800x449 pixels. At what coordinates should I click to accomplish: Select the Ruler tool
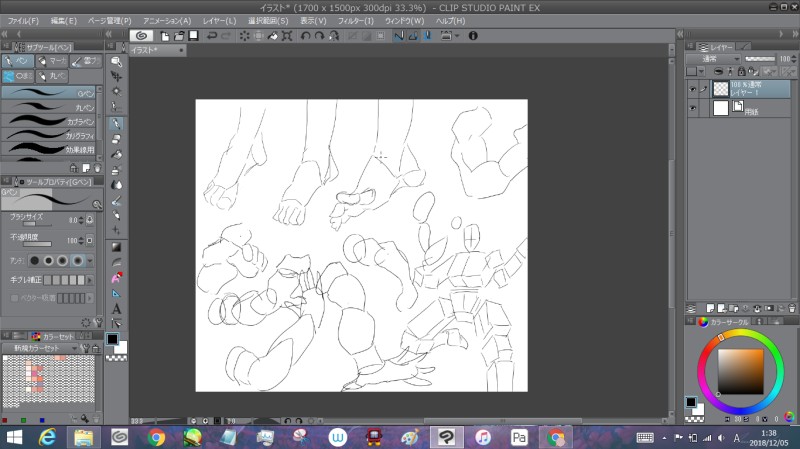tap(116, 293)
